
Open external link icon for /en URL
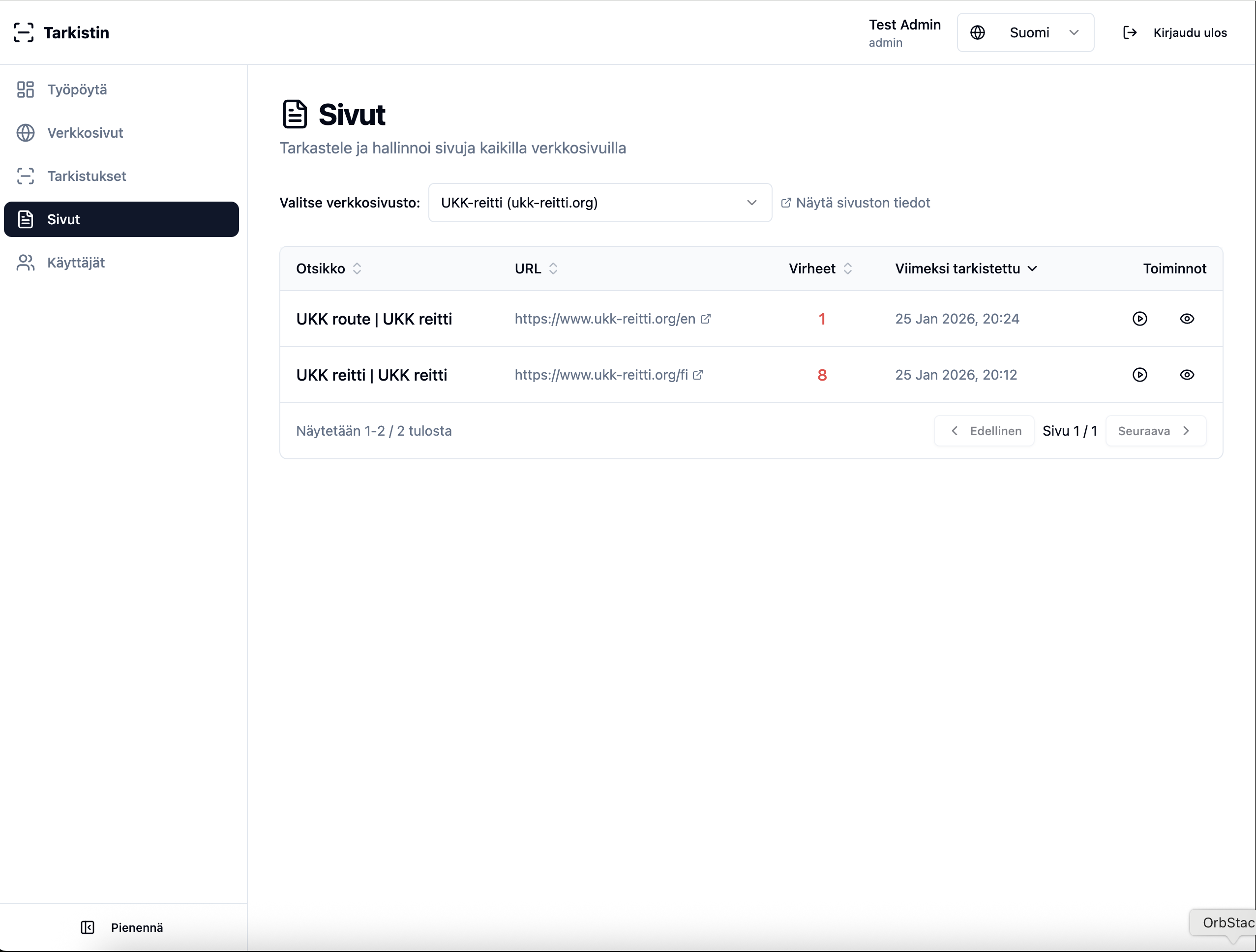[706, 319]
